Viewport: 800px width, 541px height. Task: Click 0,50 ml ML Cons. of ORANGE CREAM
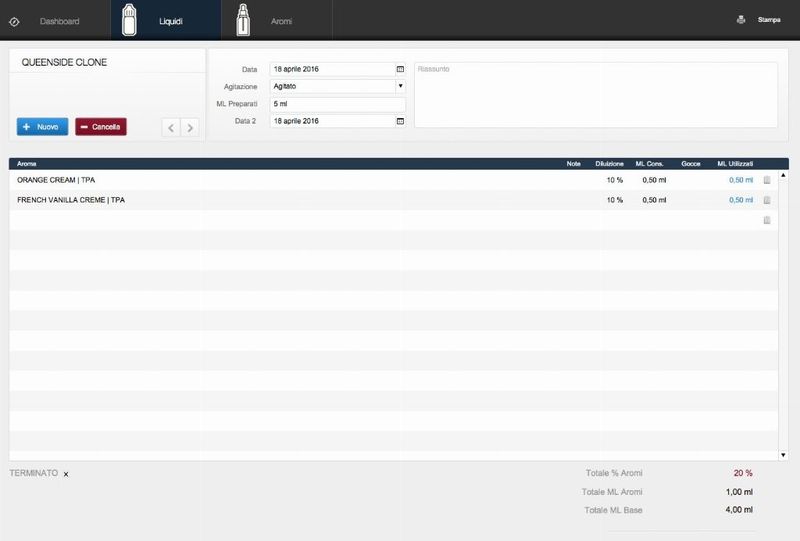(654, 180)
